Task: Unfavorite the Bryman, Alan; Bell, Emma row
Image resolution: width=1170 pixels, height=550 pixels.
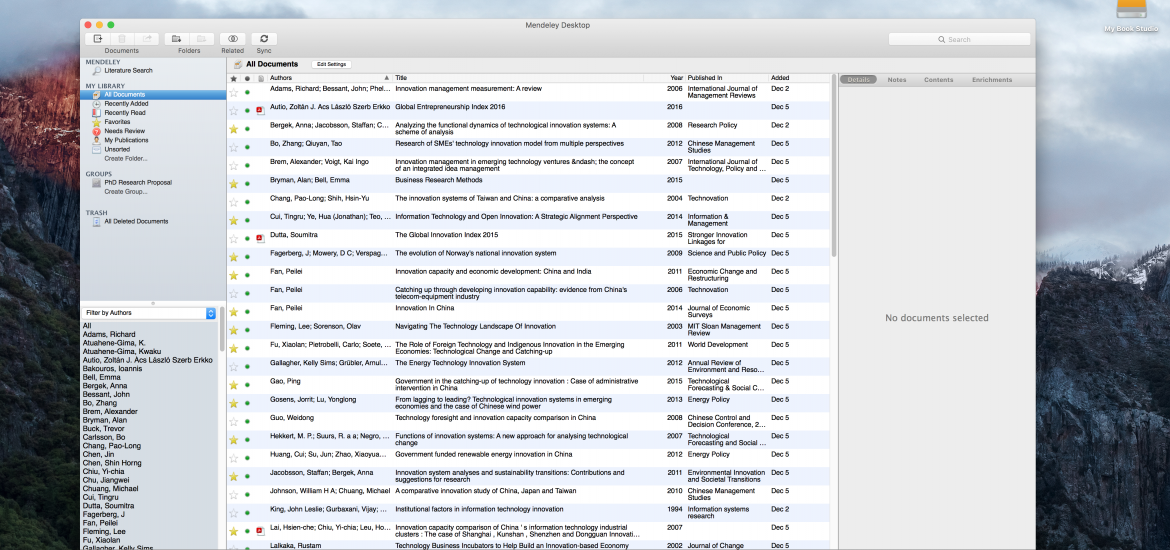Action: click(234, 184)
